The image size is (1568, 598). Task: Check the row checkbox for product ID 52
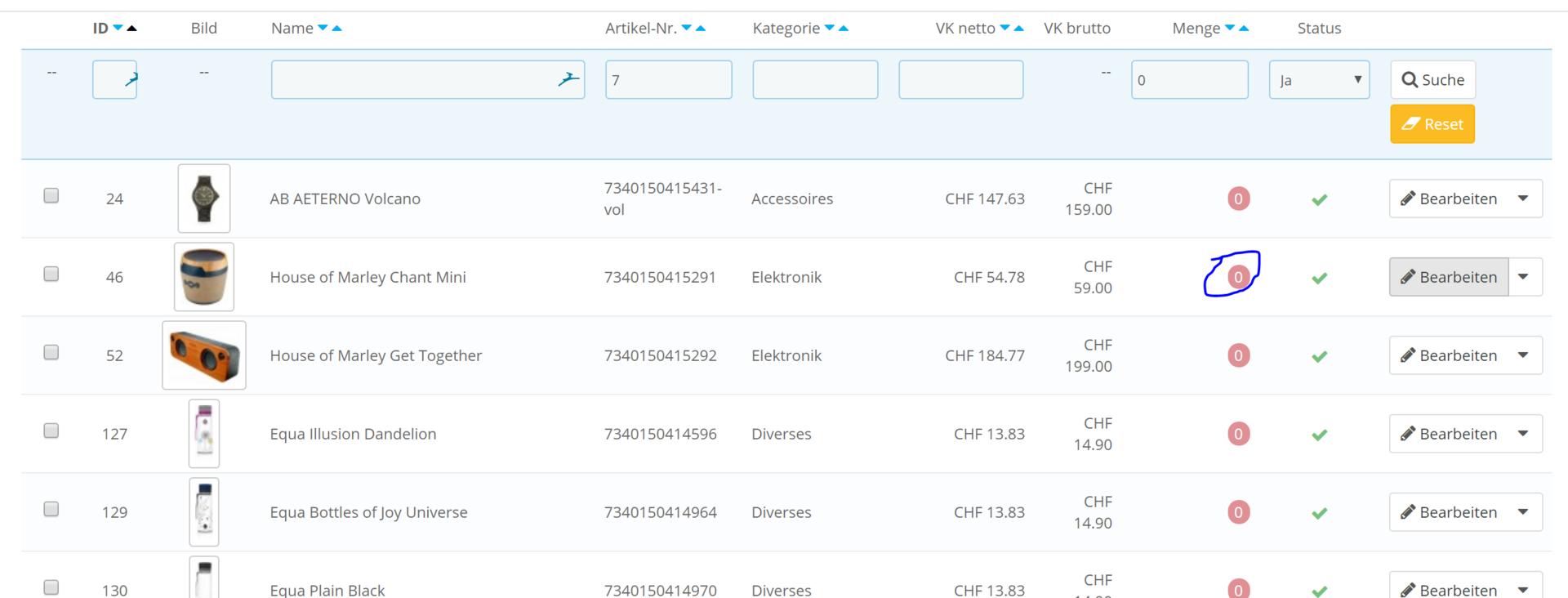coord(51,352)
